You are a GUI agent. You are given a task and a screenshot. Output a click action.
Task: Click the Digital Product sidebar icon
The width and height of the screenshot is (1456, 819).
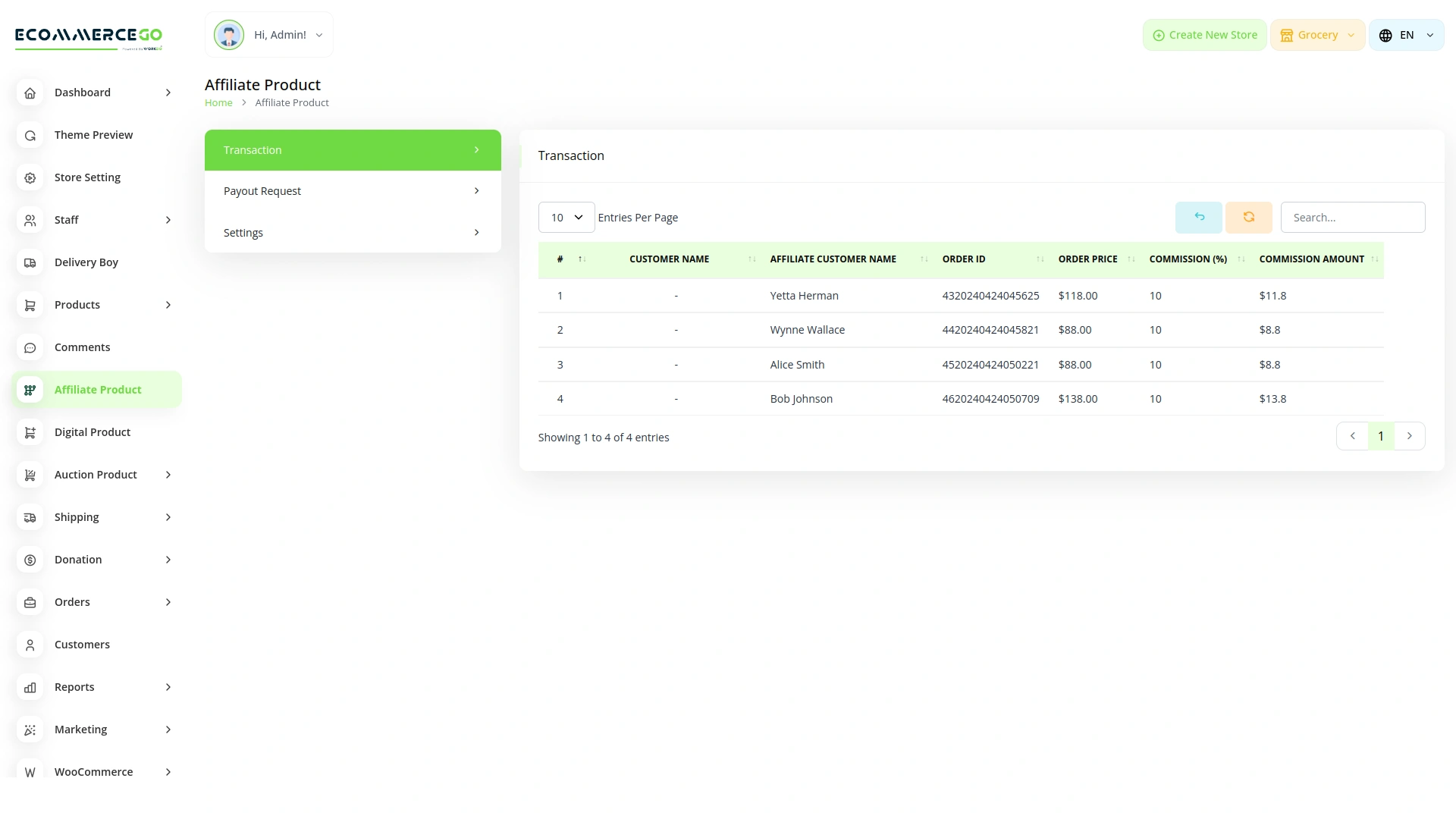click(30, 432)
